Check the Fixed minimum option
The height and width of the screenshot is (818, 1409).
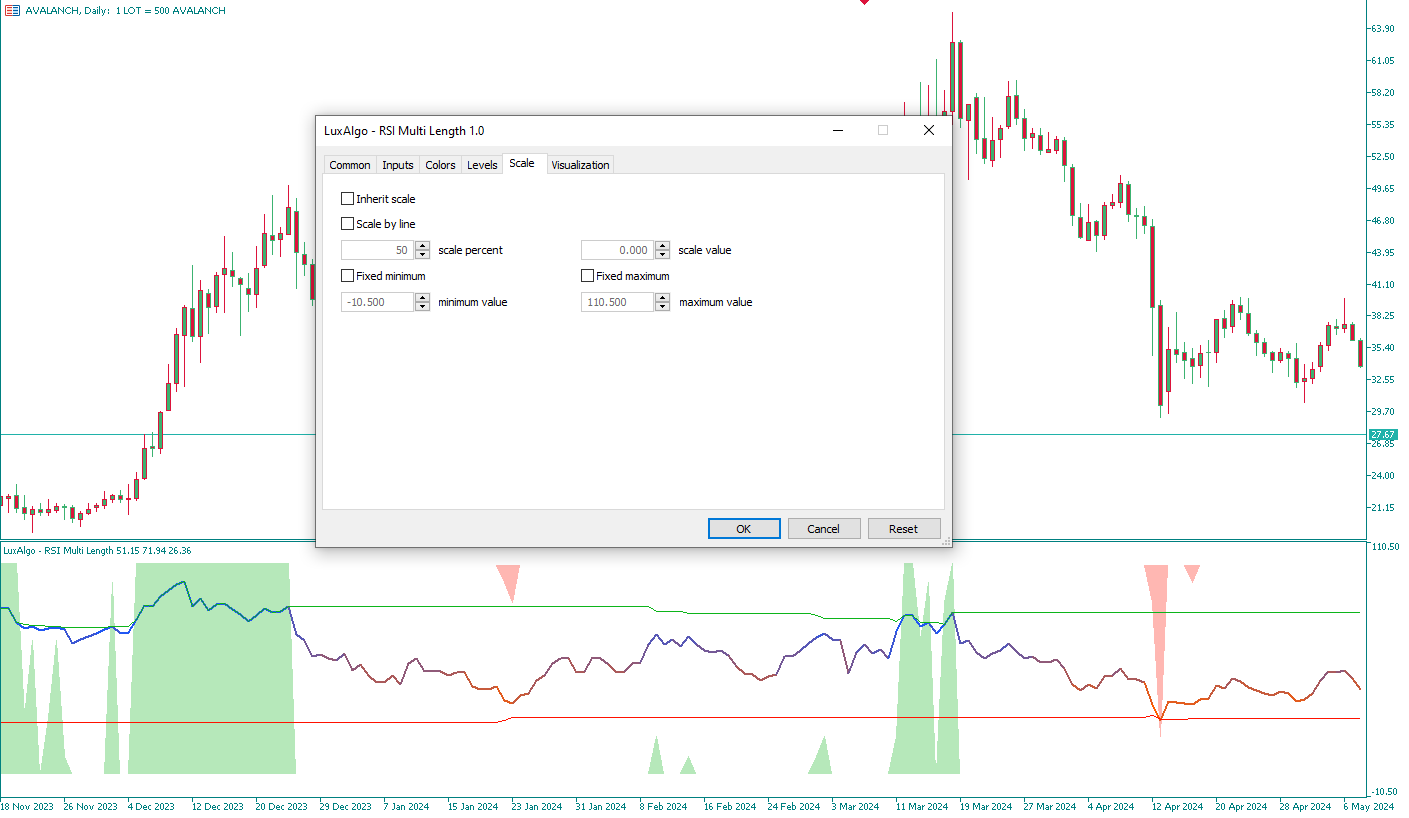tap(348, 276)
